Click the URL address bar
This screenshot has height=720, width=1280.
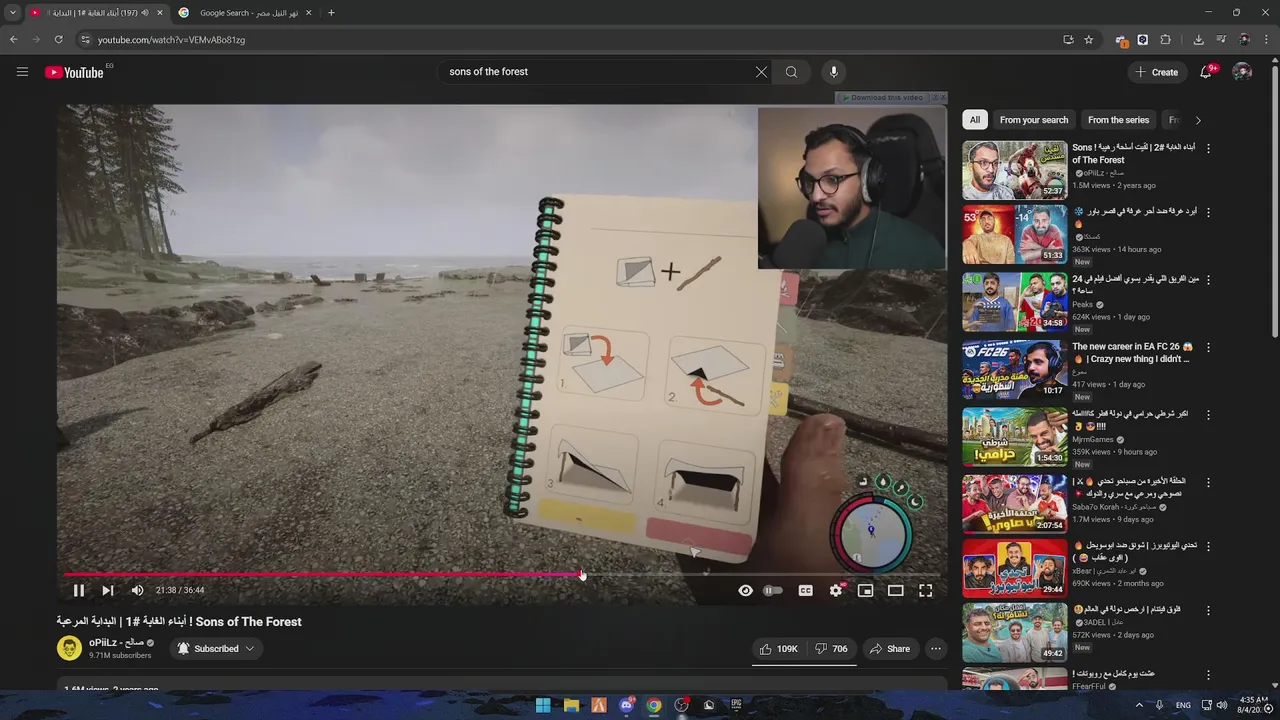(x=560, y=40)
